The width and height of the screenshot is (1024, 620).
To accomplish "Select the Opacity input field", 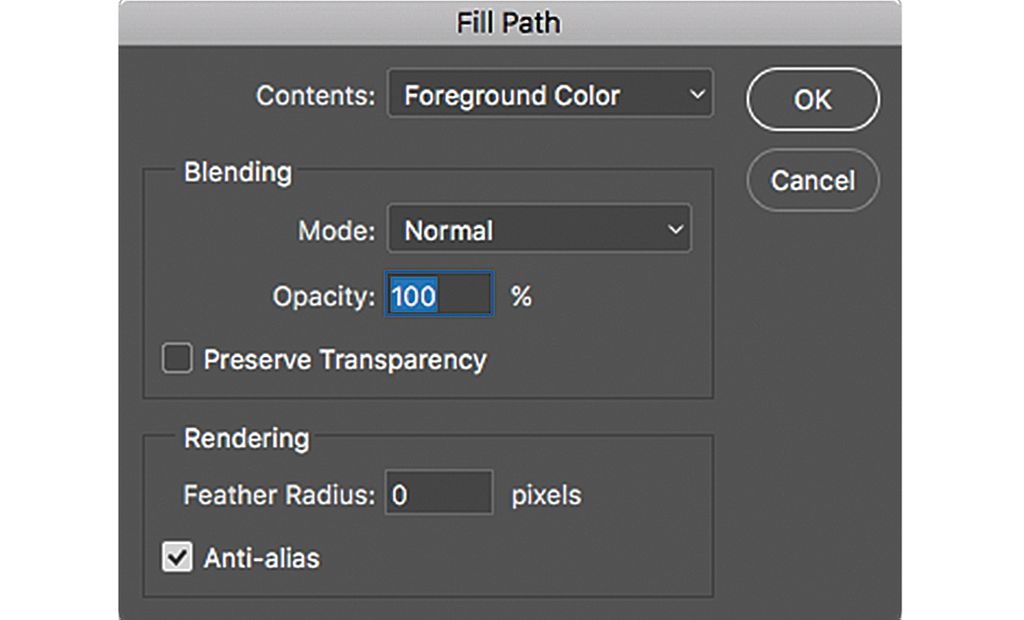I will [440, 295].
